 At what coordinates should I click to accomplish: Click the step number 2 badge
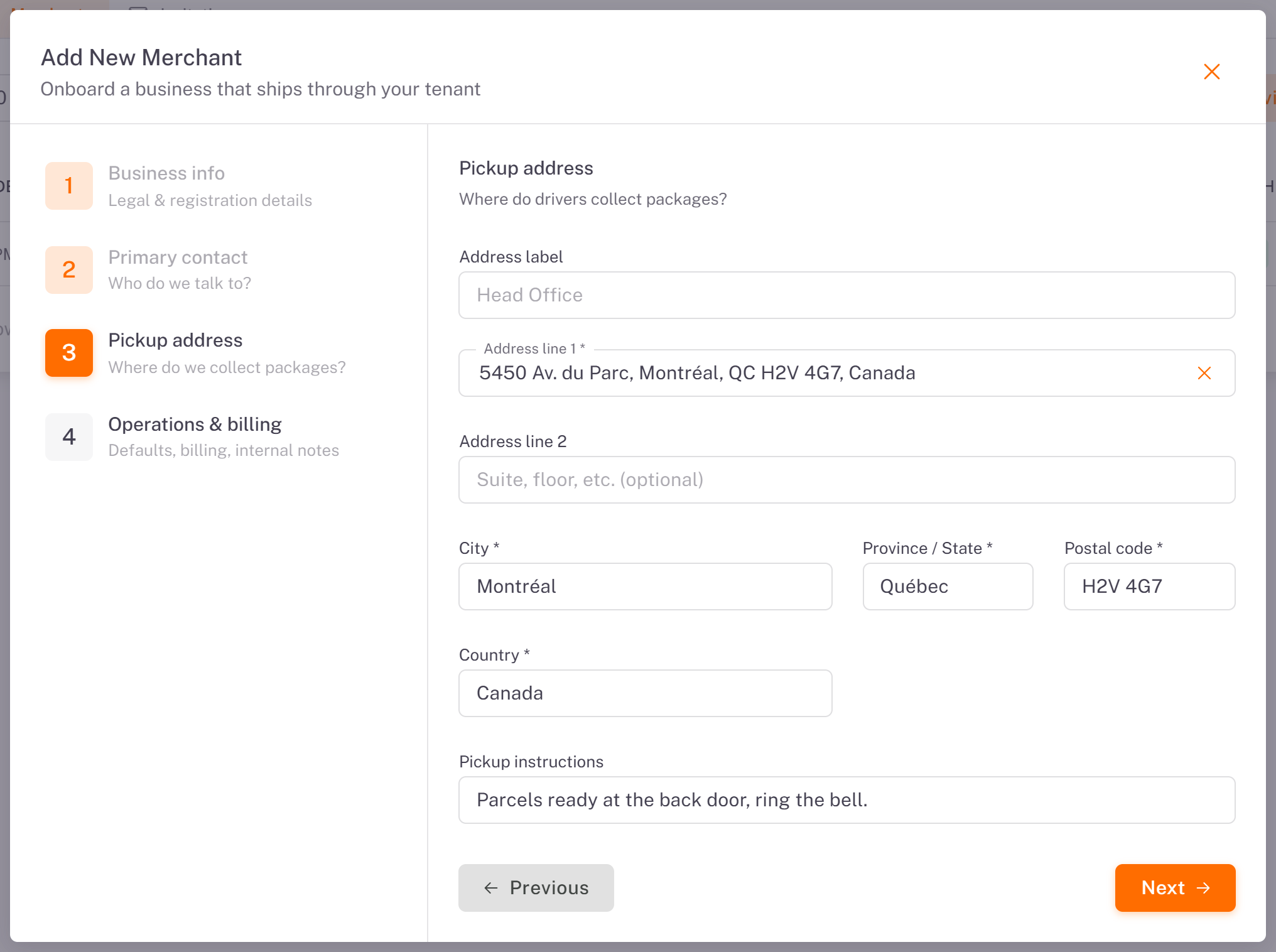[x=69, y=270]
